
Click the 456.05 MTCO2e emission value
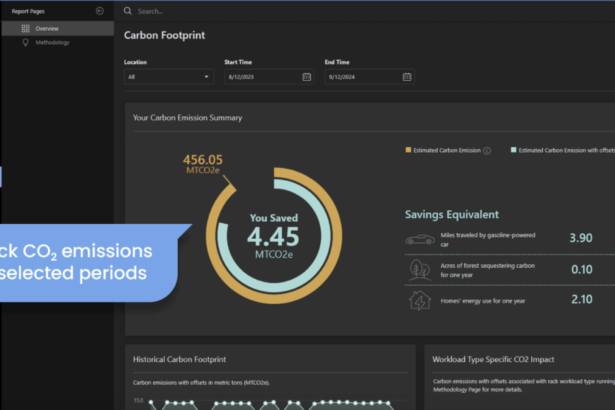[202, 164]
